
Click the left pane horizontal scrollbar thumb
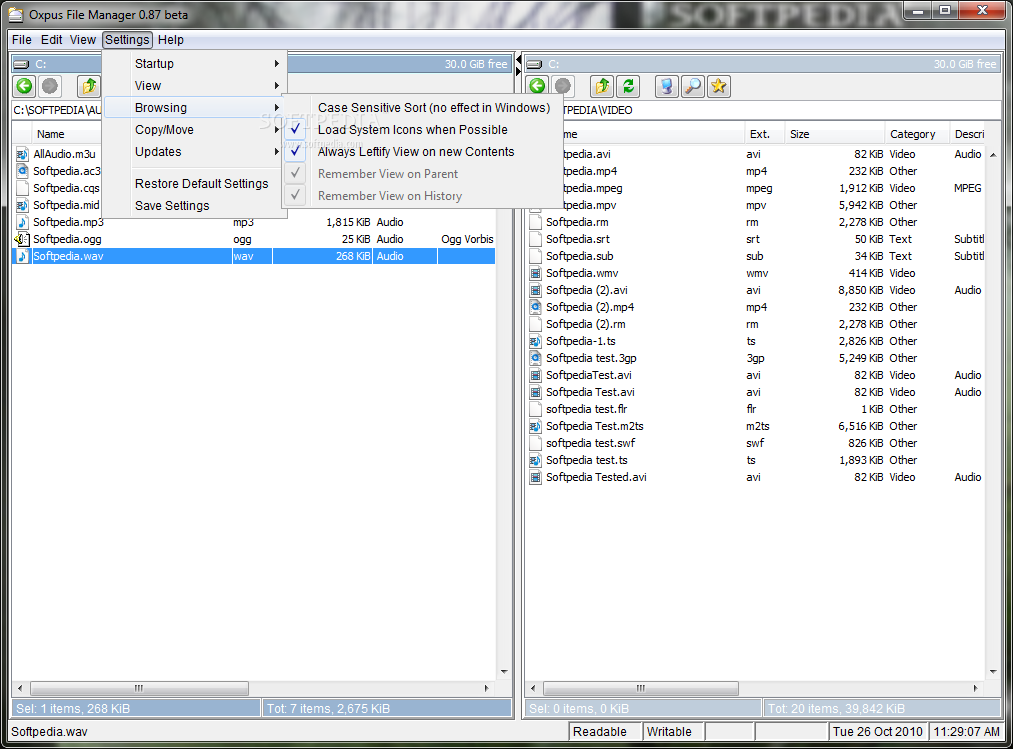coord(139,688)
